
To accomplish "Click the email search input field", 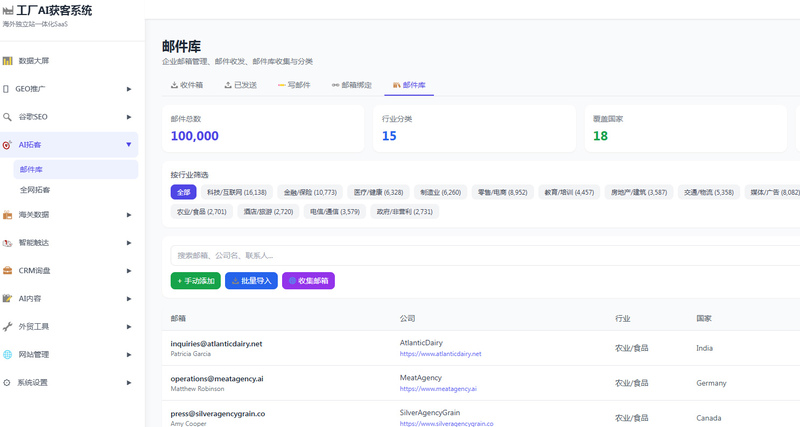I will (485, 256).
